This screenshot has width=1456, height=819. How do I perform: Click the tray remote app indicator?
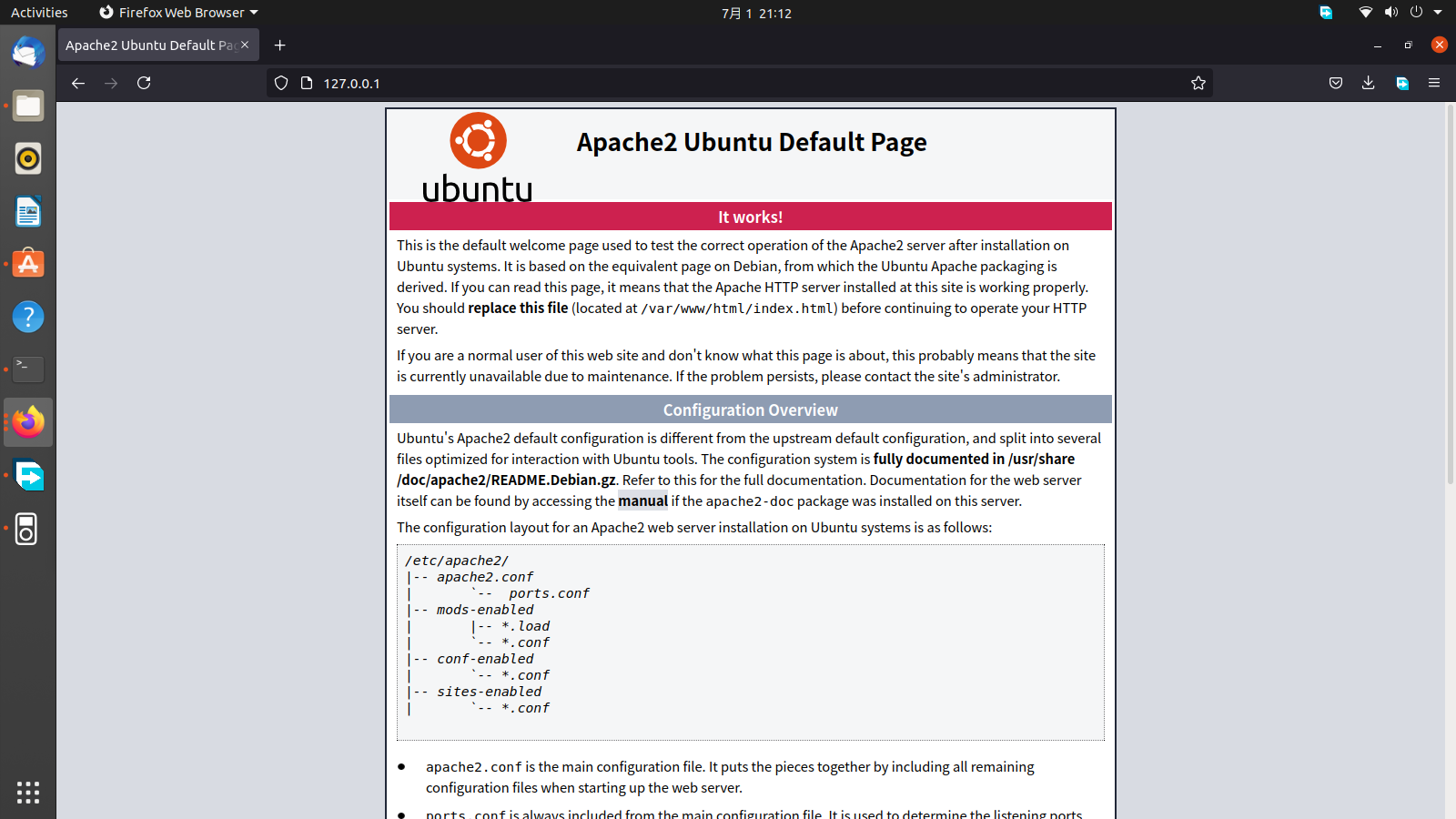click(x=1326, y=13)
